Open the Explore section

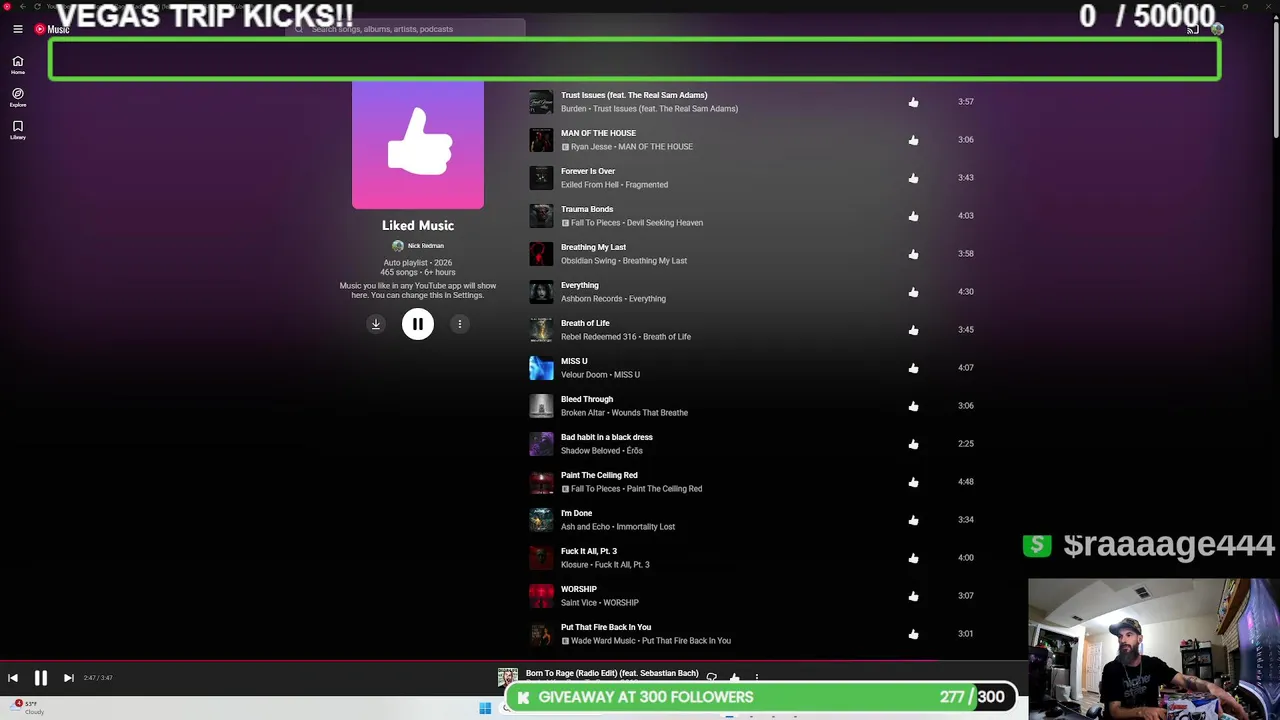(x=17, y=97)
